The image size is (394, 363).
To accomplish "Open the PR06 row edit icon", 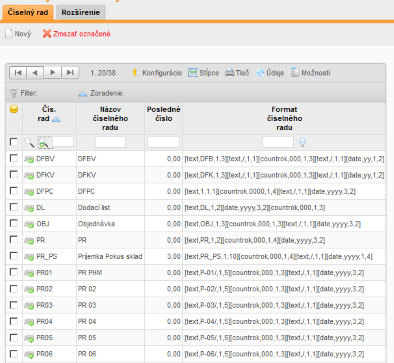I will tap(29, 355).
